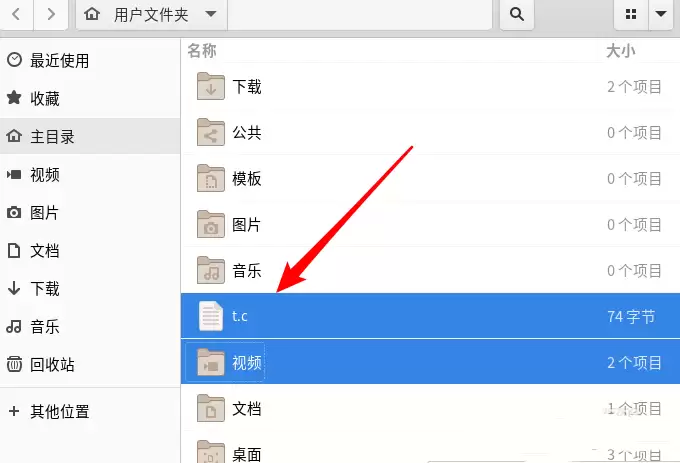Select the 公共 shared folder icon
The image size is (680, 463).
pos(211,132)
